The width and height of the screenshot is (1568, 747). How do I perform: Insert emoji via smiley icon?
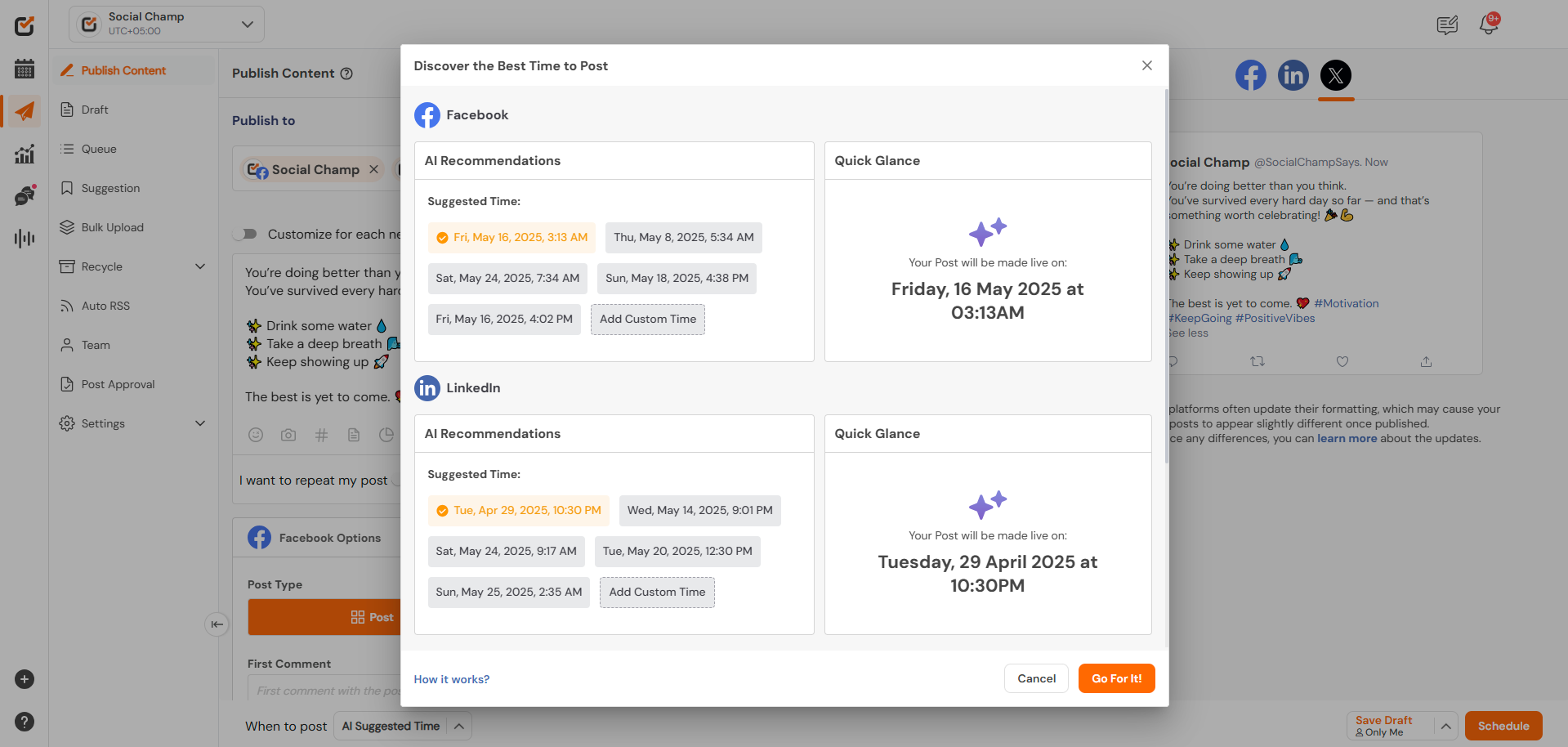pos(256,435)
